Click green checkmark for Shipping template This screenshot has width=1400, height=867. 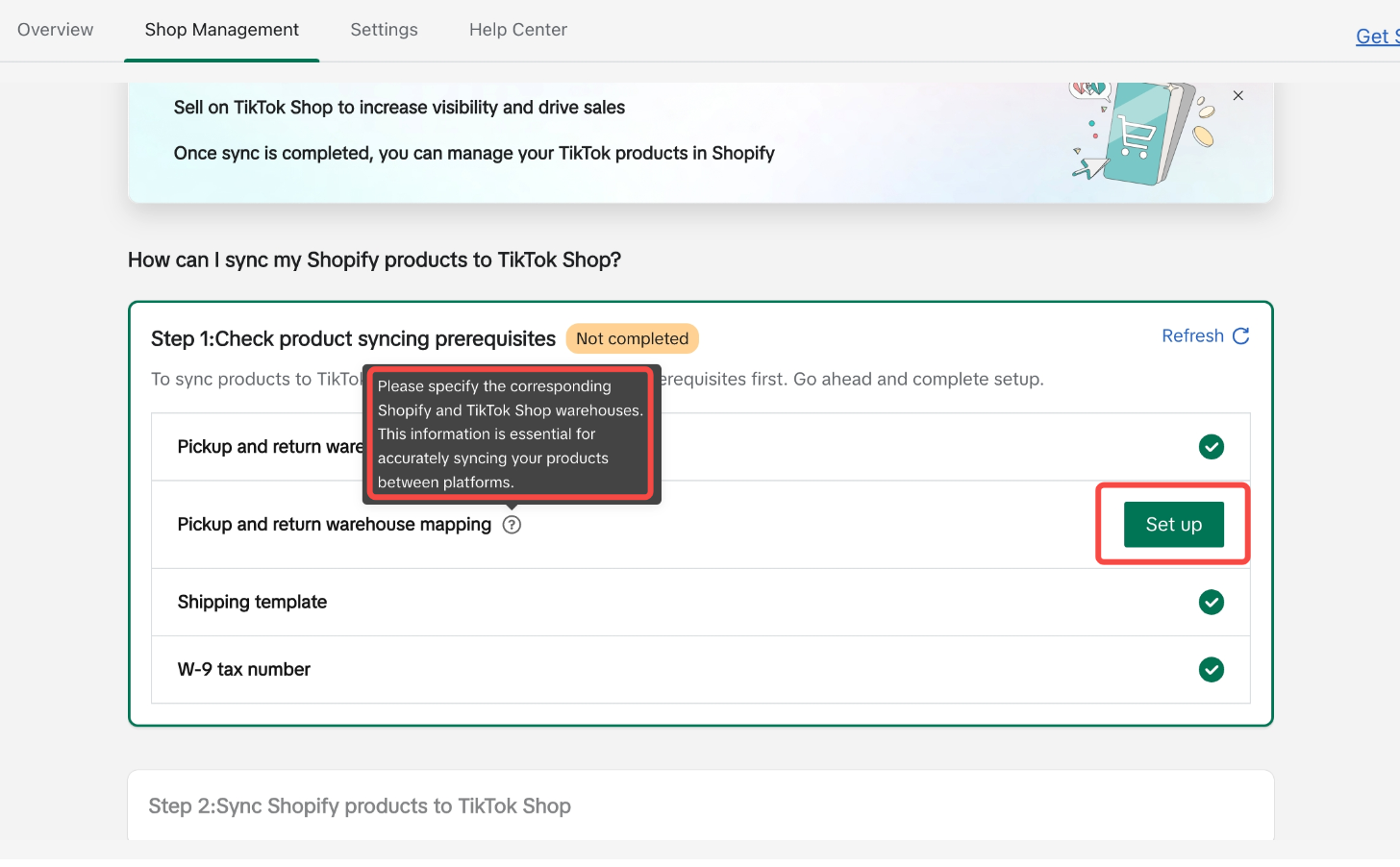pos(1212,602)
